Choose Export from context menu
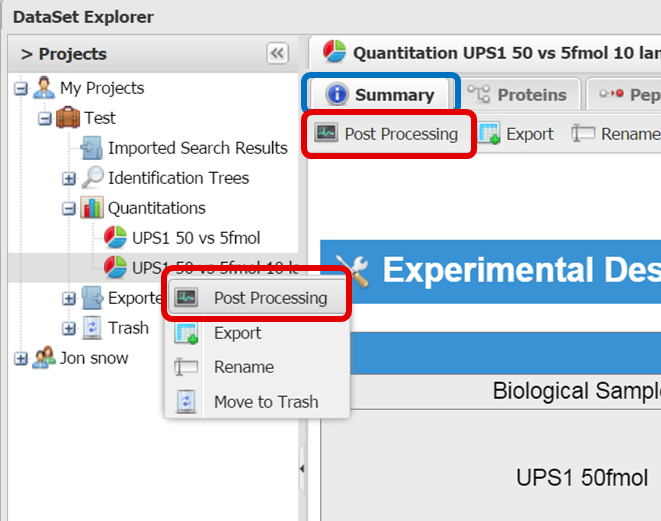The image size is (661, 521). [237, 333]
